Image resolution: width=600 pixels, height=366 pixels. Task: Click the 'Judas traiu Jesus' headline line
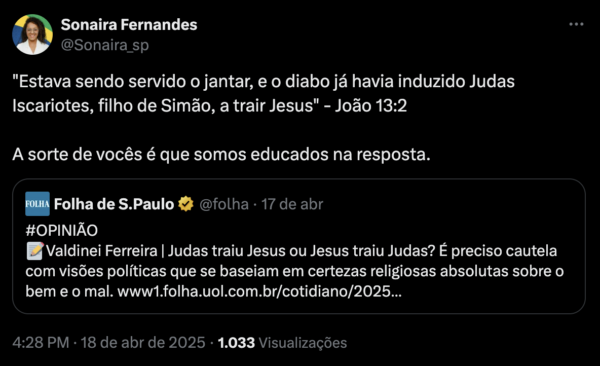tap(292, 251)
